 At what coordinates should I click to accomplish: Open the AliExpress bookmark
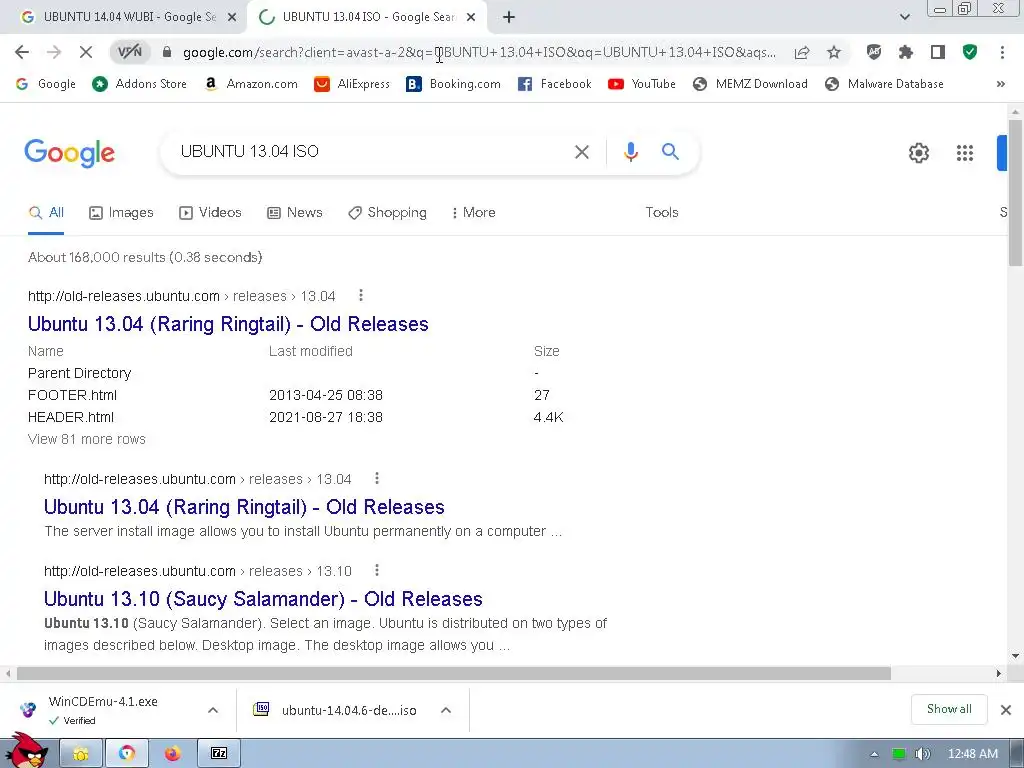pyautogui.click(x=352, y=84)
